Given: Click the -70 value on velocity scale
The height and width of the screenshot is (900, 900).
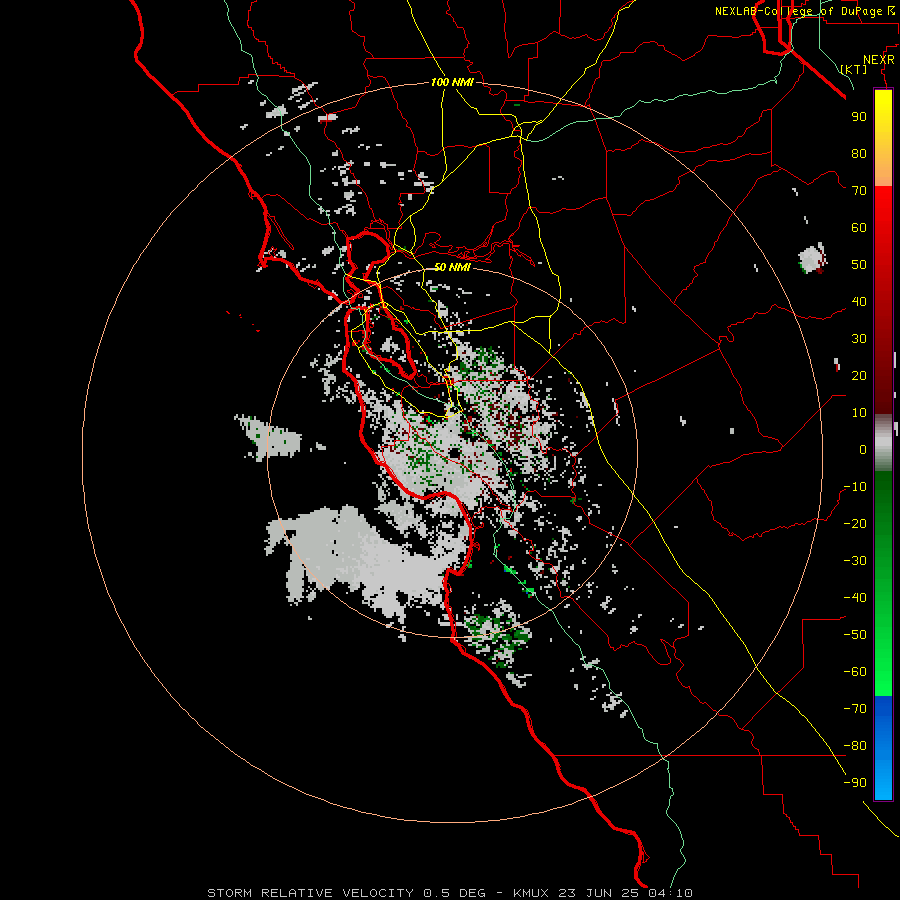Looking at the screenshot, I should (855, 709).
